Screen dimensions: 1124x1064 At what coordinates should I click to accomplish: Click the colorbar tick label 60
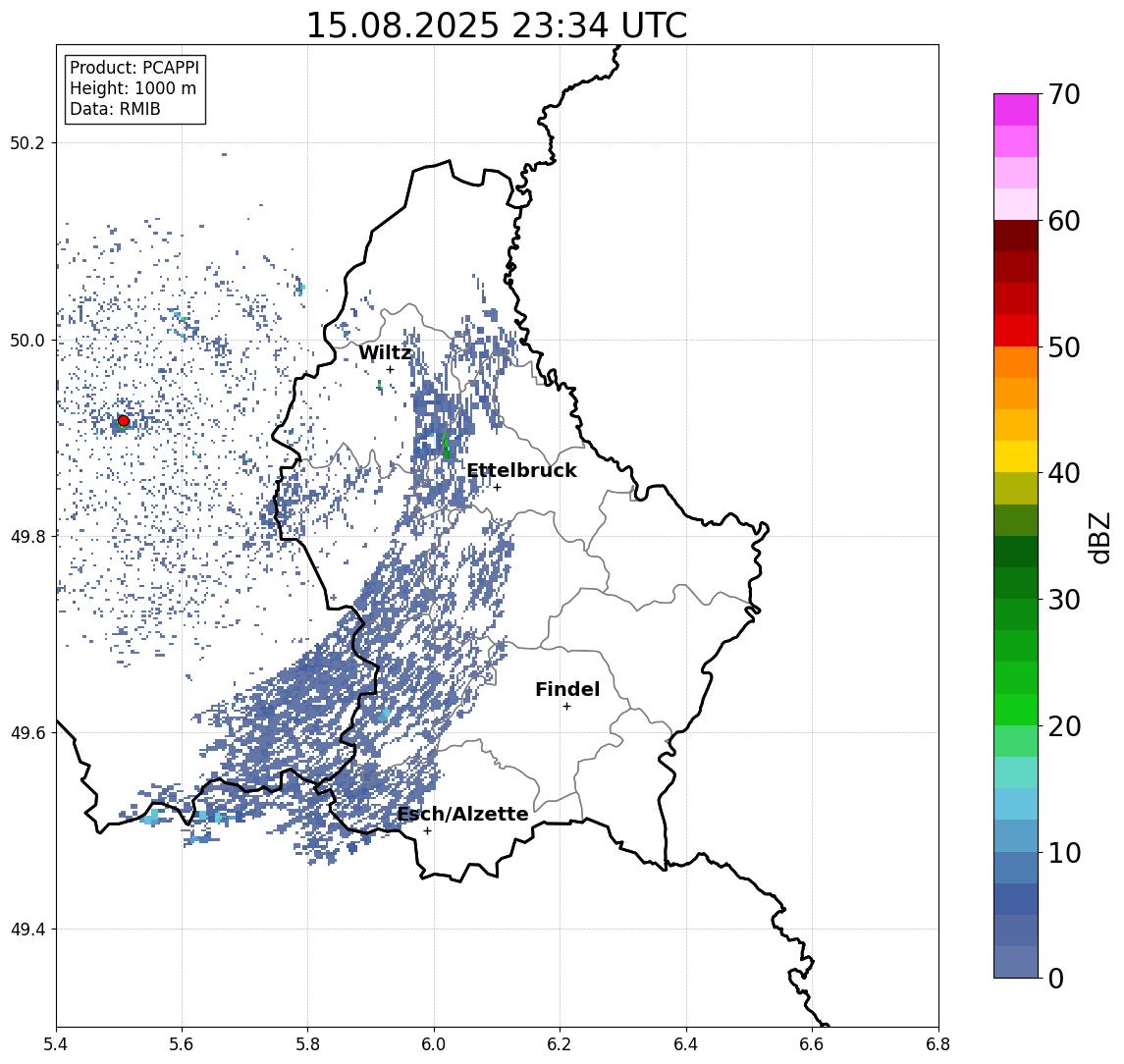click(x=1064, y=221)
